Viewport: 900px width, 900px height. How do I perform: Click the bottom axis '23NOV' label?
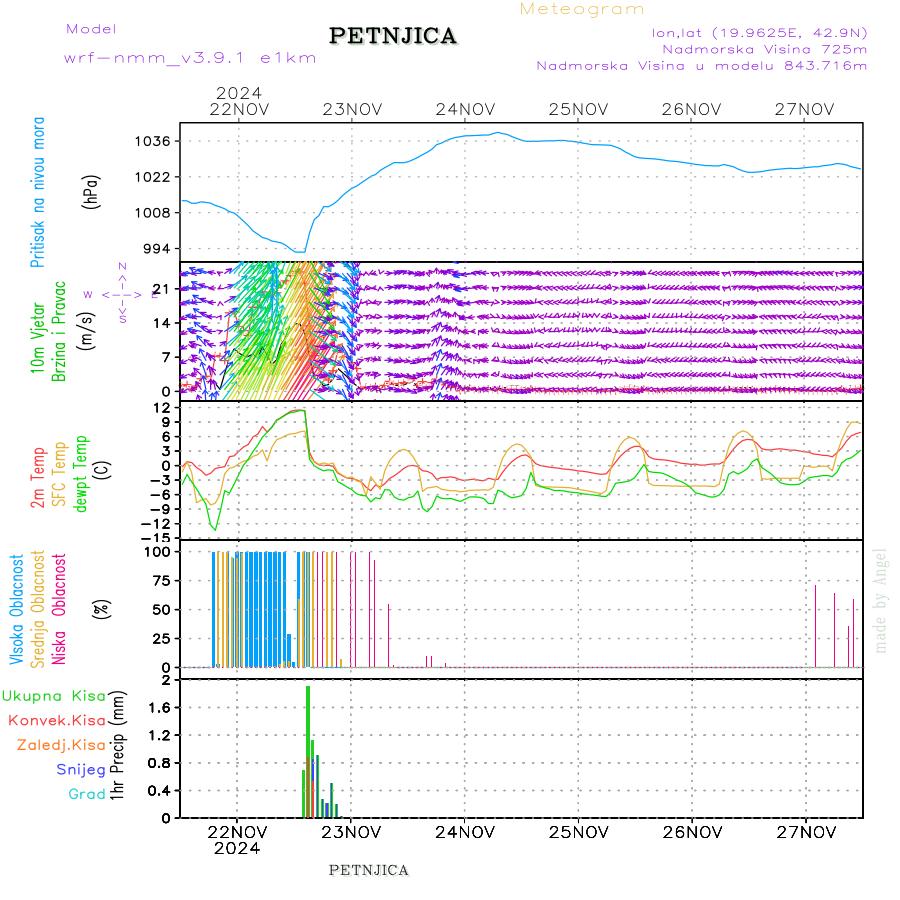(351, 832)
